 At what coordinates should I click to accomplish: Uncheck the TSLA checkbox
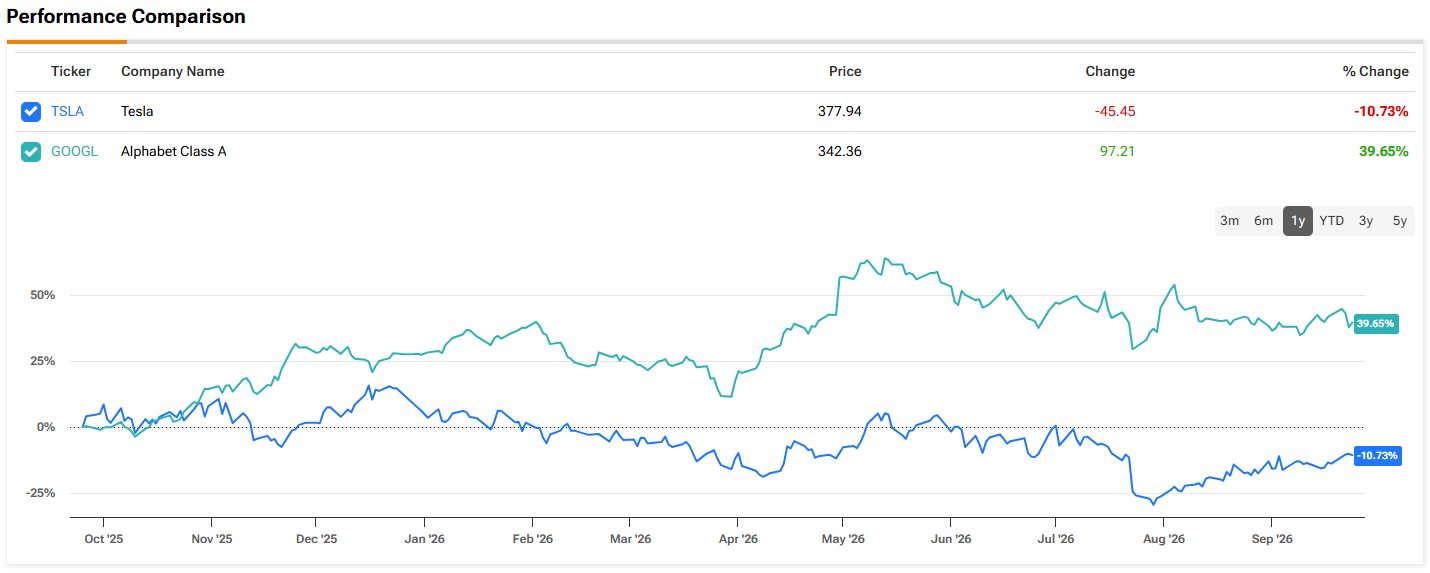click(x=31, y=112)
